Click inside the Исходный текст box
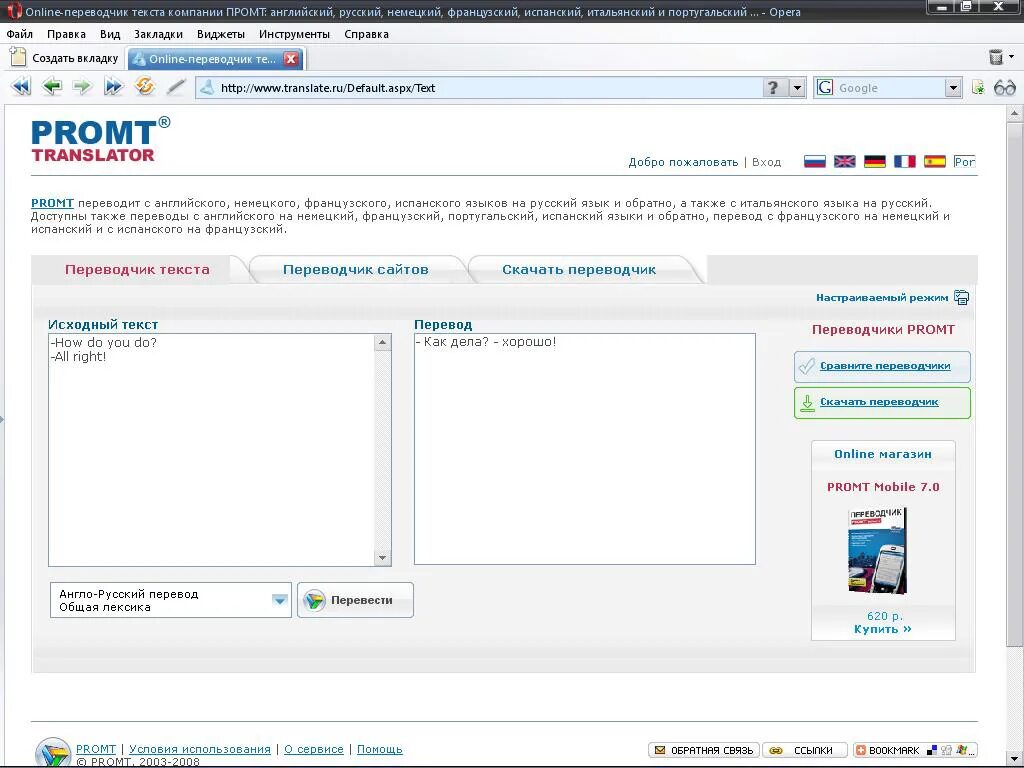The width and height of the screenshot is (1024, 768). pyautogui.click(x=211, y=450)
